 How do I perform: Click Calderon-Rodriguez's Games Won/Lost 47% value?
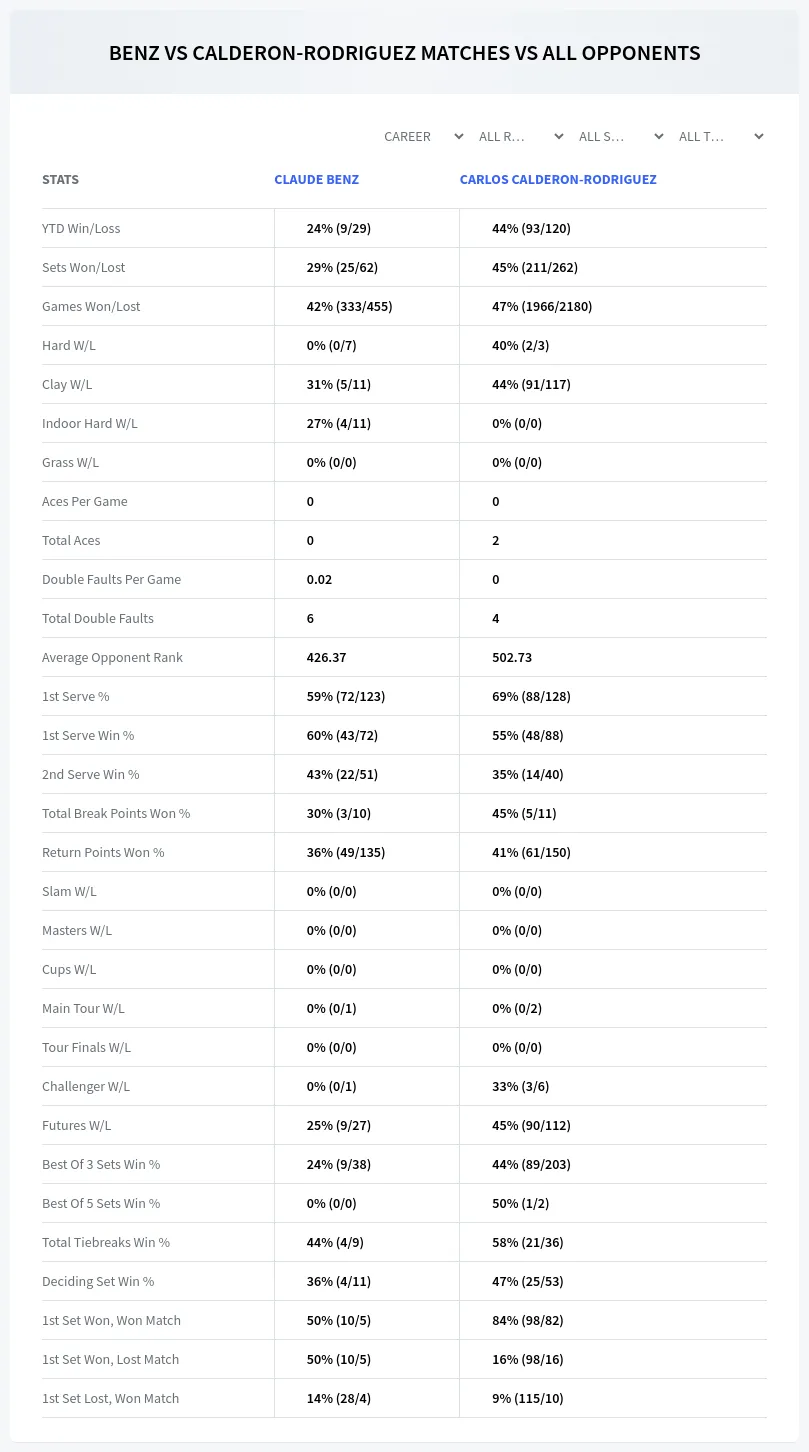pos(542,306)
